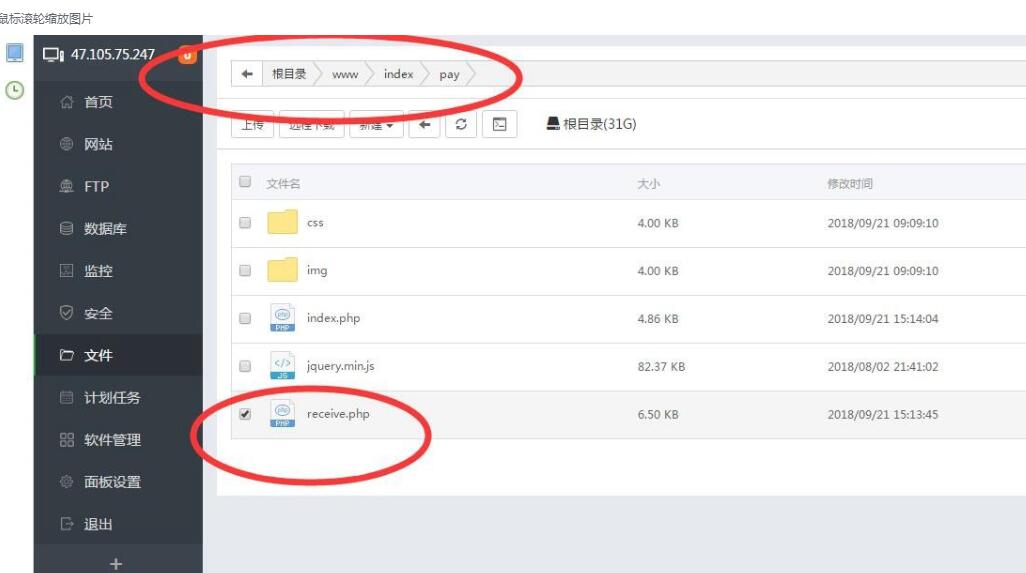Click the jquery.min.js file icon

click(x=283, y=367)
